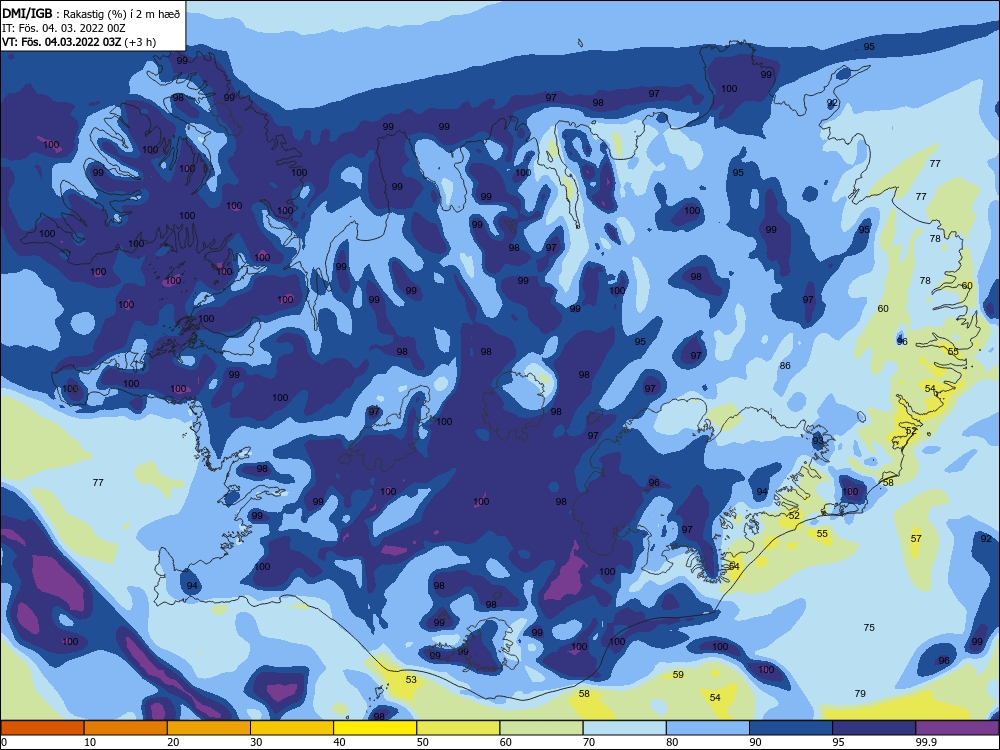
Task: Click the pale green 60–70 legend swatch
Action: click(541, 728)
